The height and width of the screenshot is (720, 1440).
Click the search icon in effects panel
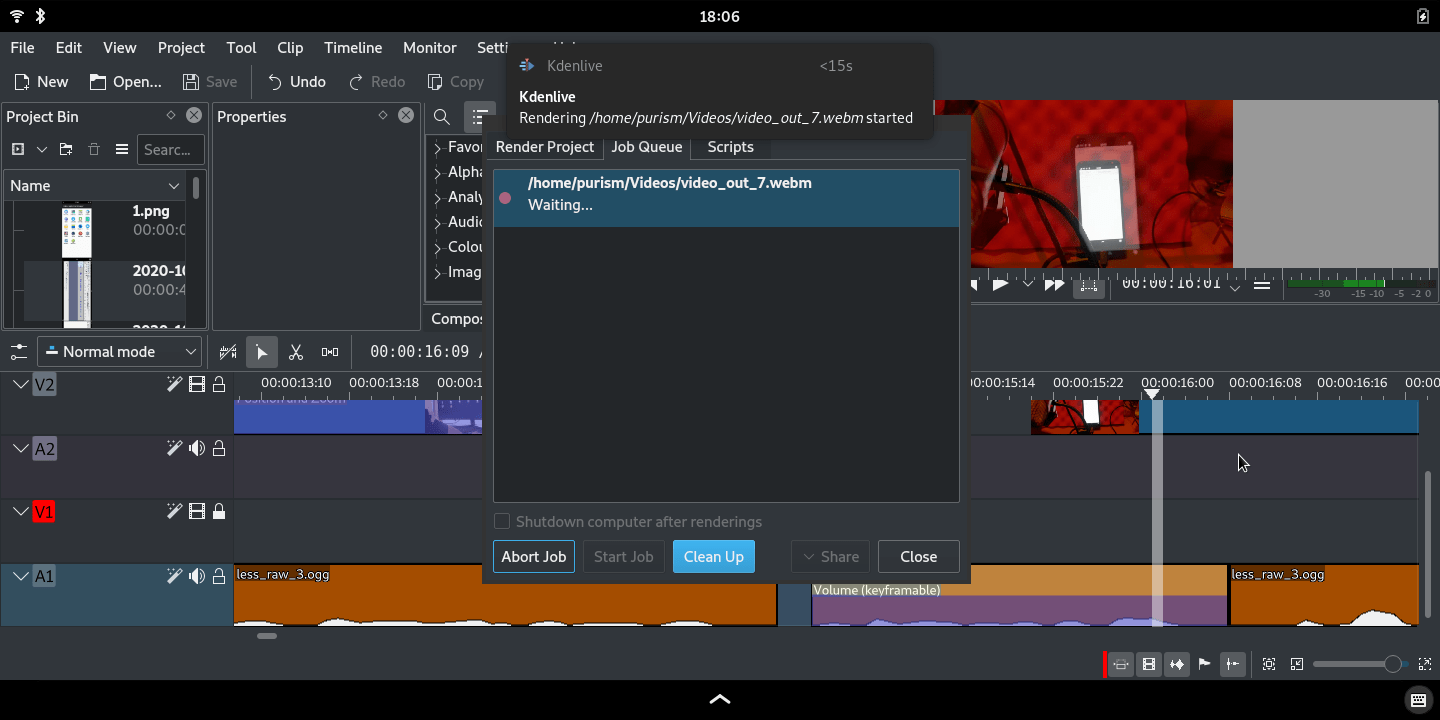(x=441, y=117)
